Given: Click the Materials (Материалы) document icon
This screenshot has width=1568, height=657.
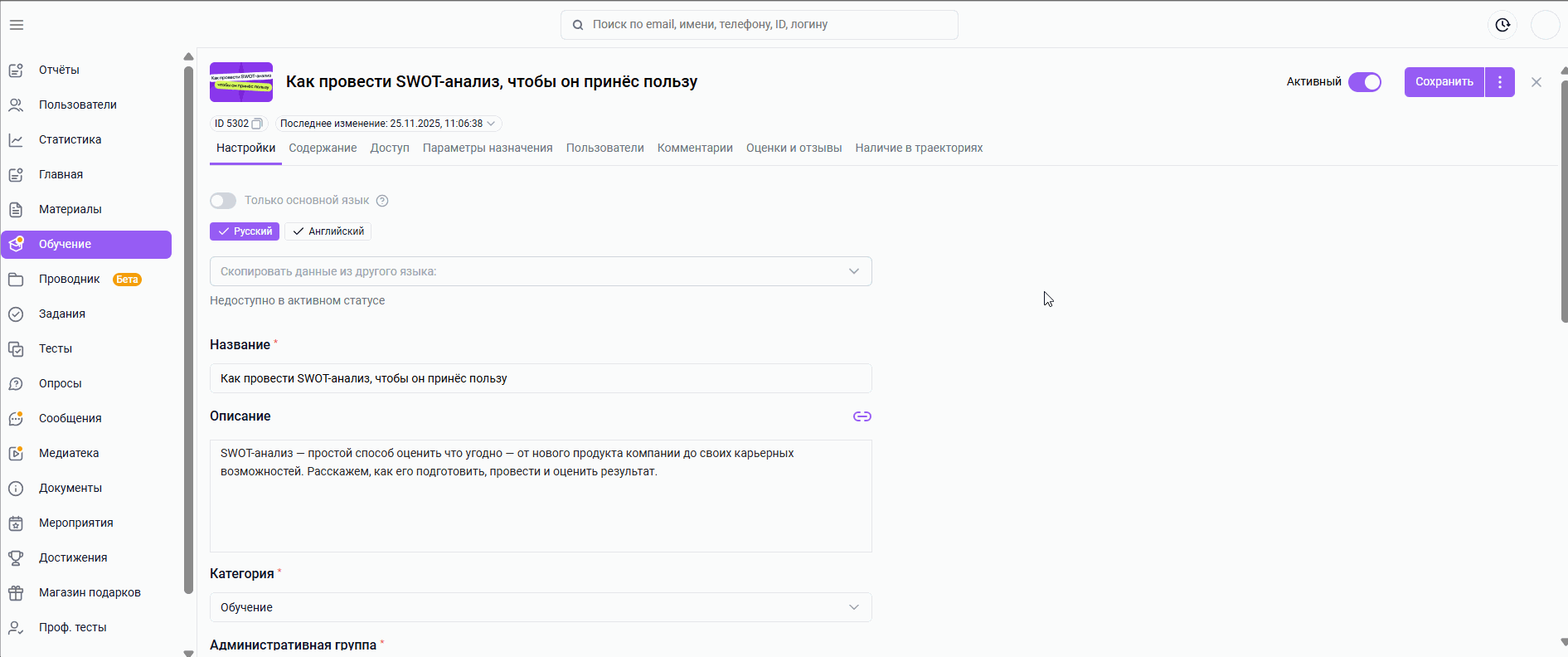Looking at the screenshot, I should [16, 210].
